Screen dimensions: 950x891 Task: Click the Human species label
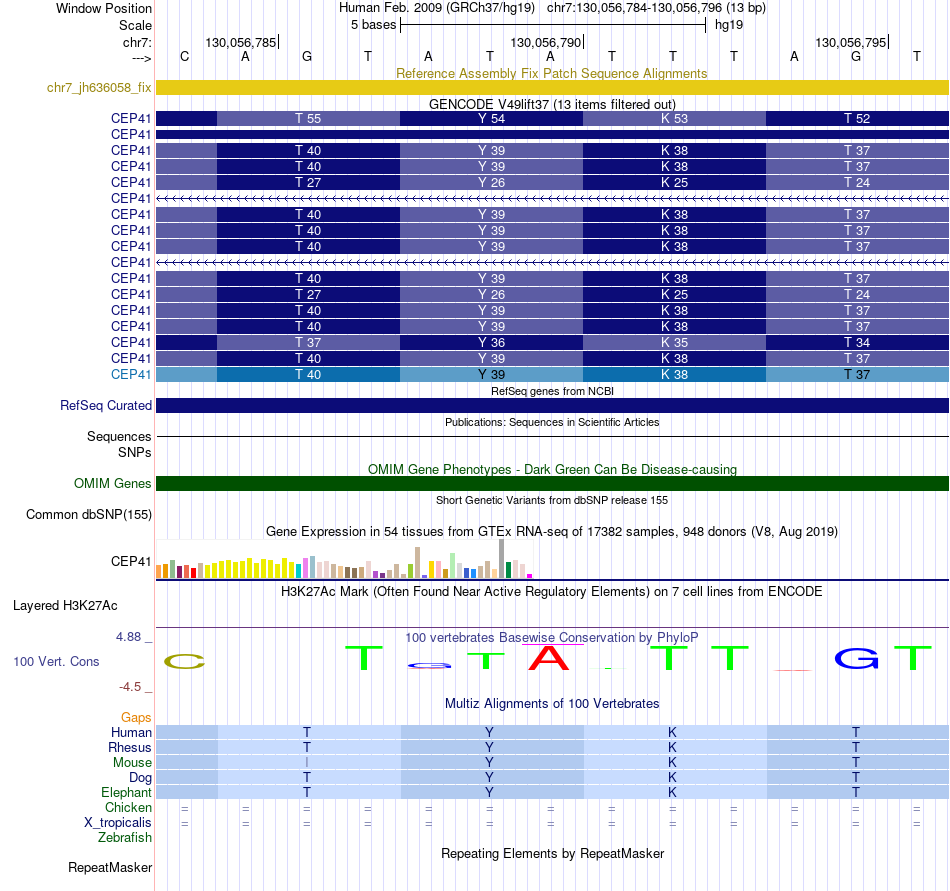pos(131,733)
